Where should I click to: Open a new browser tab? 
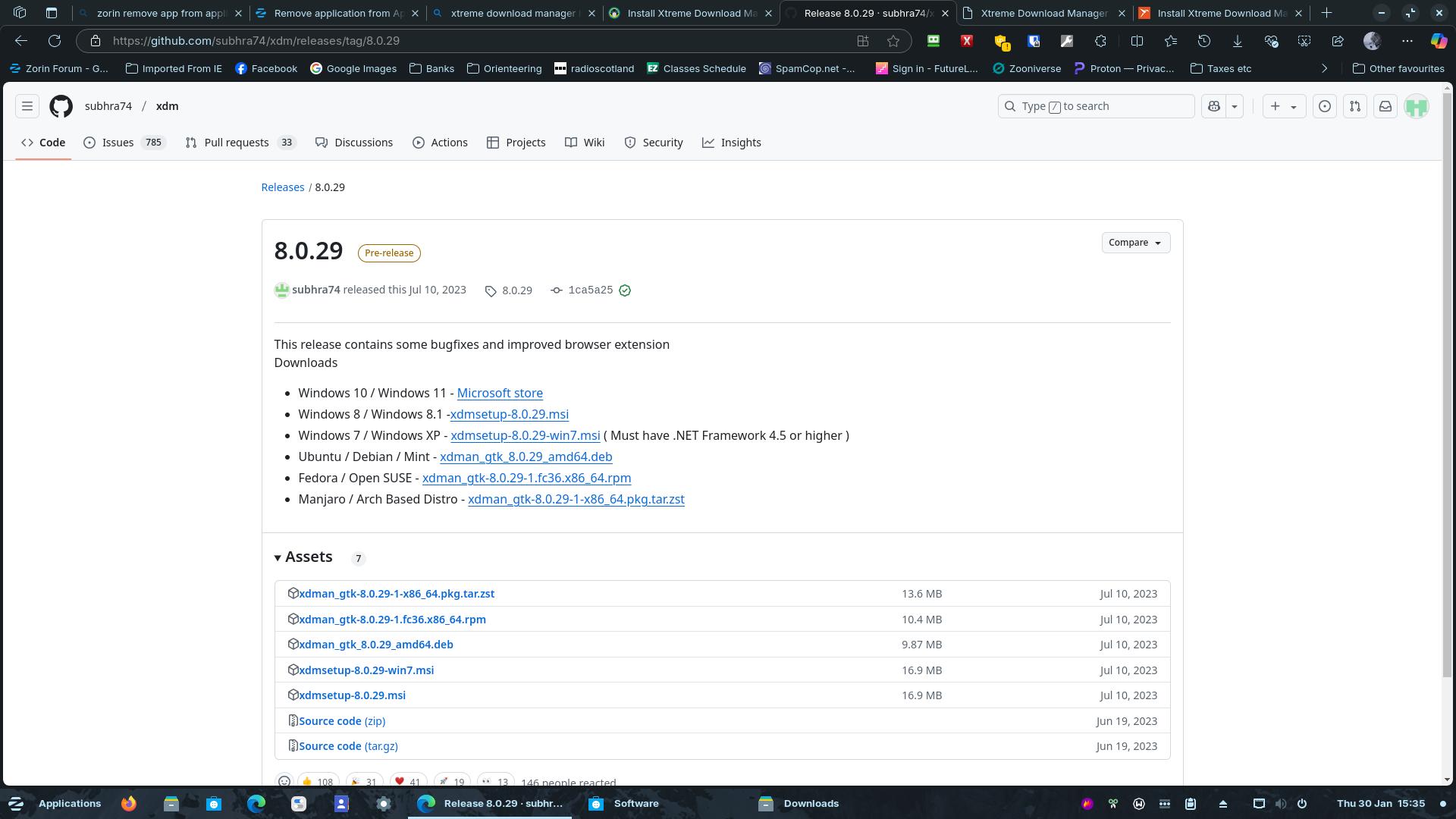[1326, 13]
